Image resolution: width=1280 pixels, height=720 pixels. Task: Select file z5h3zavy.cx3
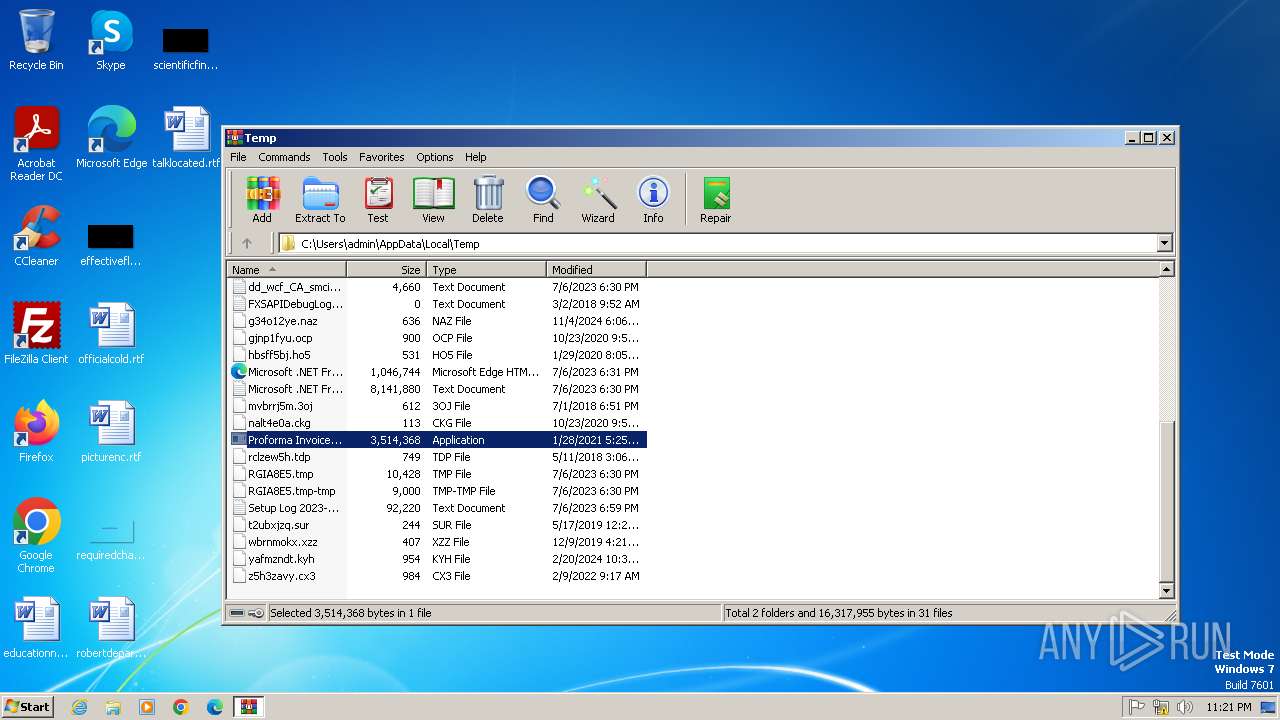pyautogui.click(x=438, y=576)
